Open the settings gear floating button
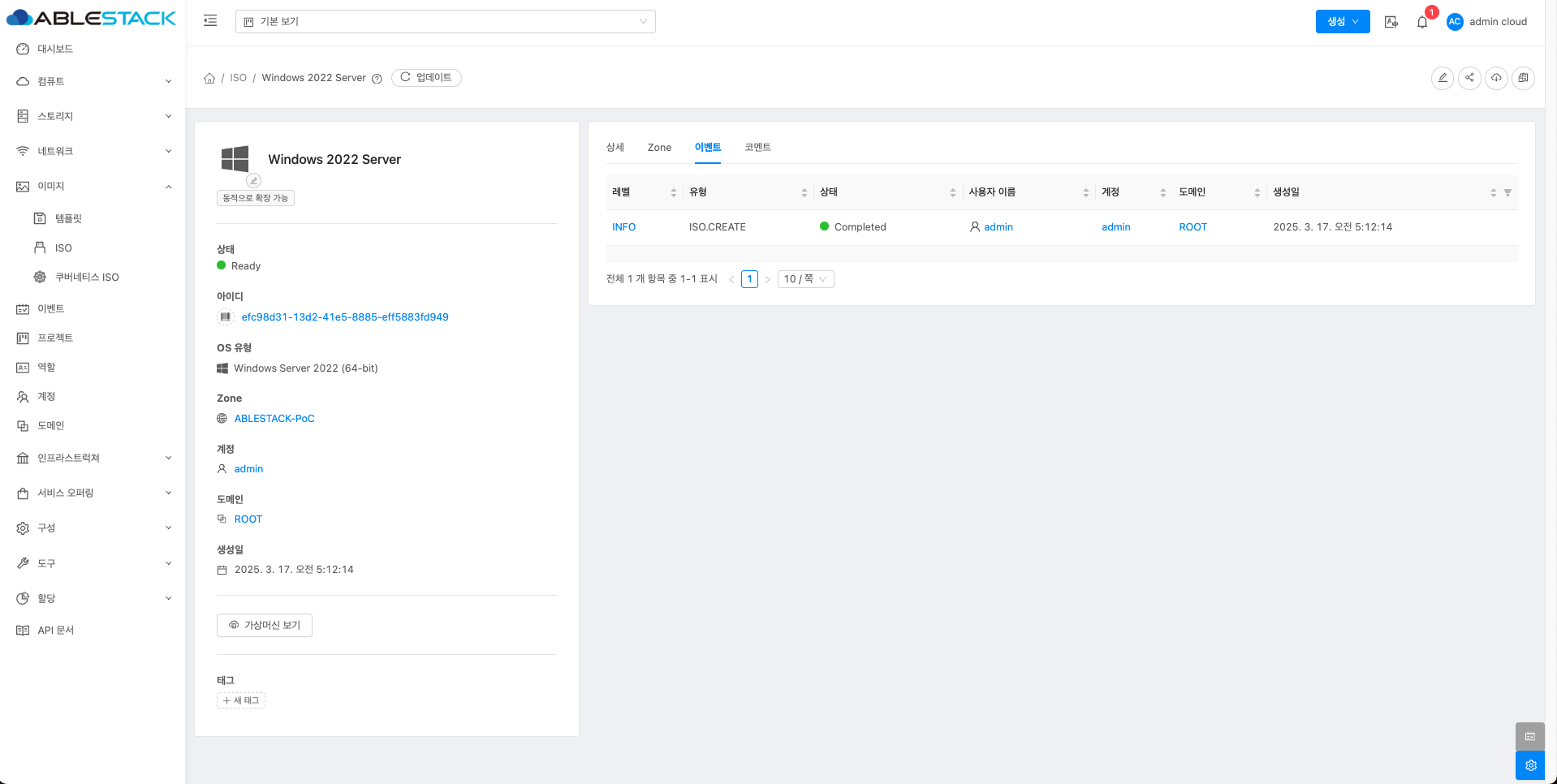 click(1530, 765)
